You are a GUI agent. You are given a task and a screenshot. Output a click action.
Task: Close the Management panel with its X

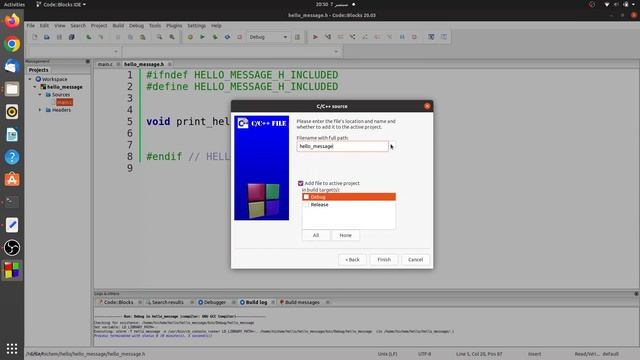click(x=88, y=61)
